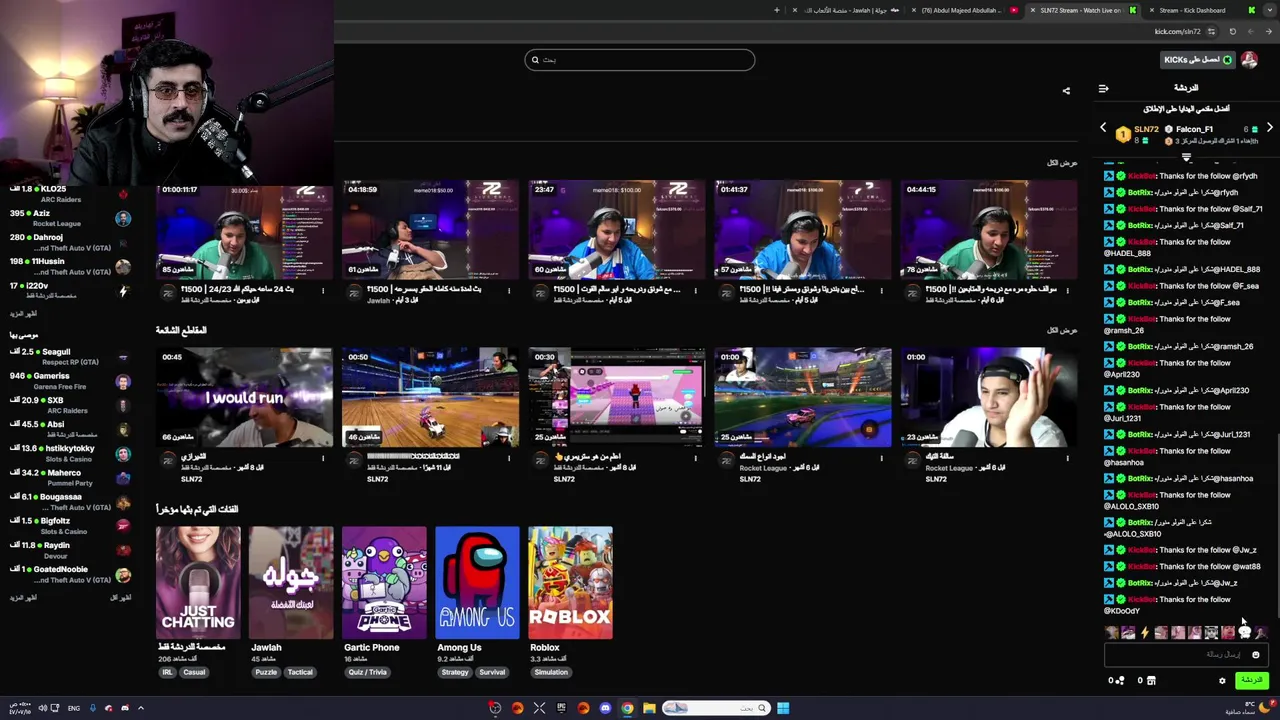Image resolution: width=1280 pixels, height=720 pixels.
Task: Open the Gartic Phone category card
Action: (x=384, y=582)
